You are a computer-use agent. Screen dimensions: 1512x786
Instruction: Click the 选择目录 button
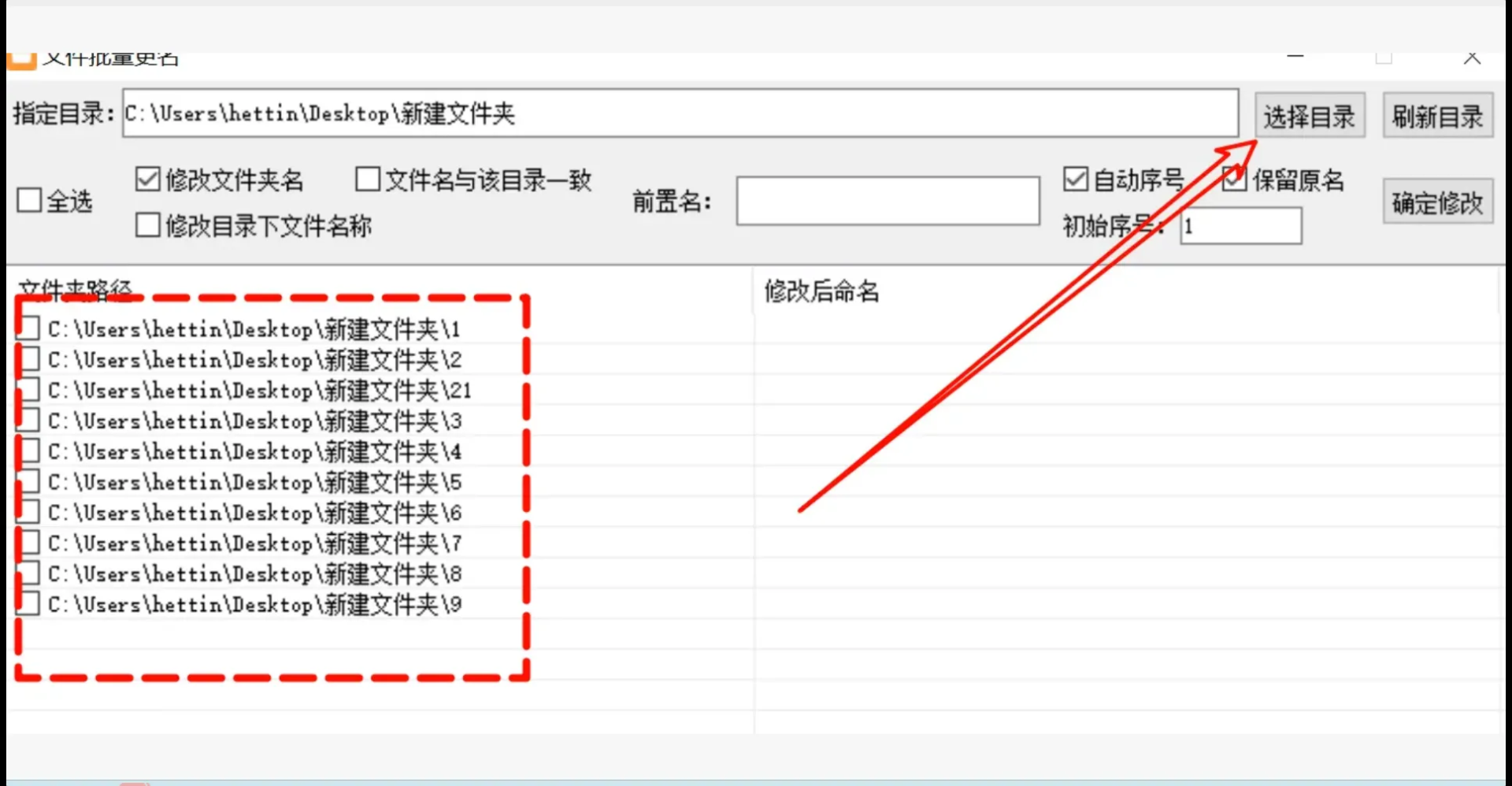[1309, 115]
